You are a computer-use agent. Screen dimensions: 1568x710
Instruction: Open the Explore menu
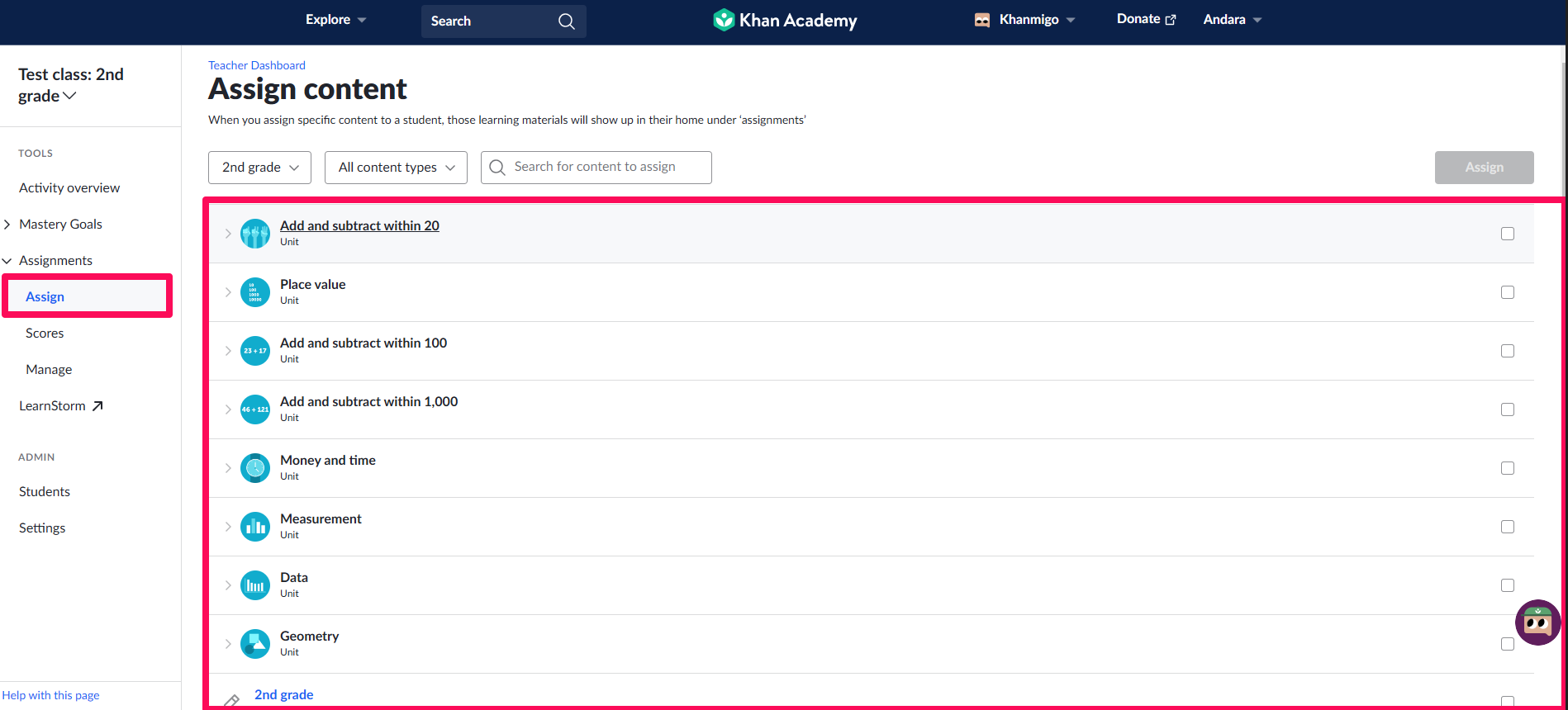[x=335, y=20]
